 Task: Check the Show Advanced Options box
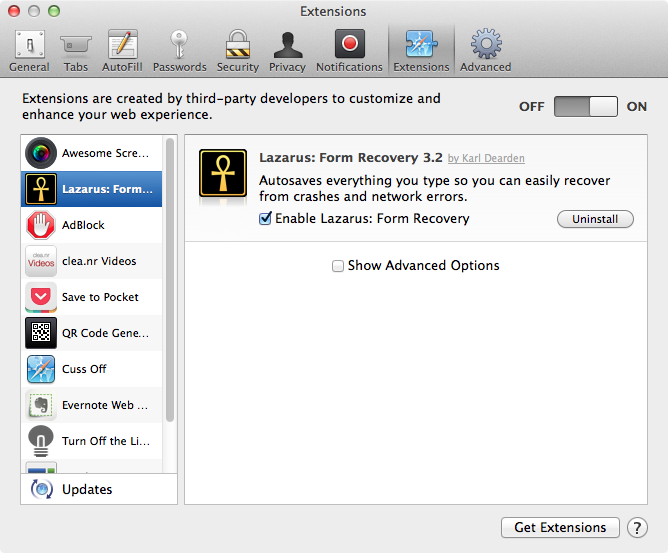pos(338,266)
